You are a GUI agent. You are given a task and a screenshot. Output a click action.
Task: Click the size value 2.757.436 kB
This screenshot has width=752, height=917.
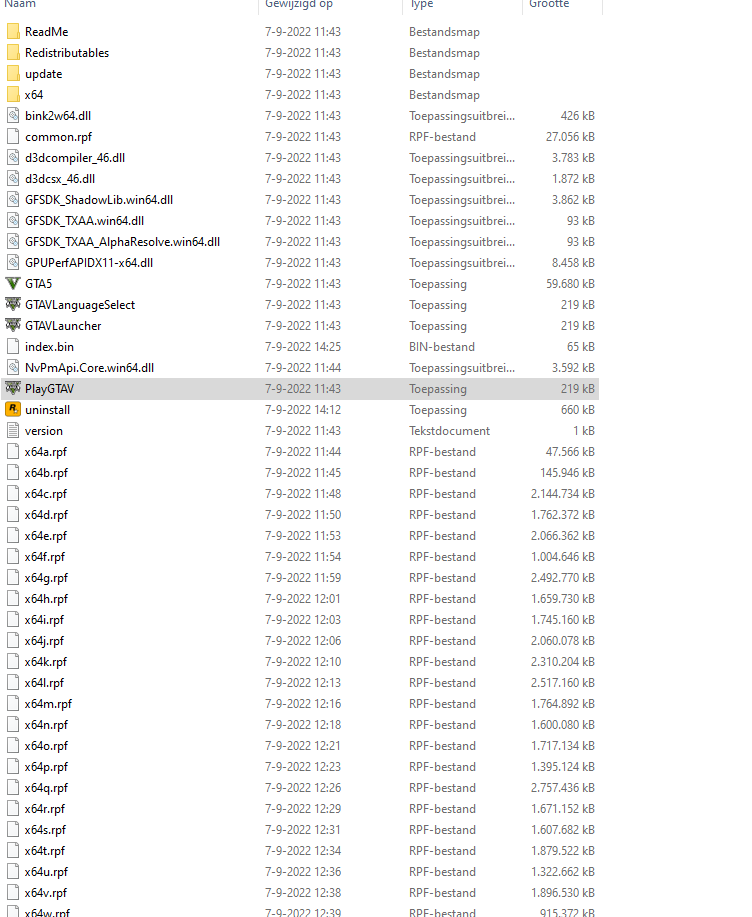pos(563,788)
